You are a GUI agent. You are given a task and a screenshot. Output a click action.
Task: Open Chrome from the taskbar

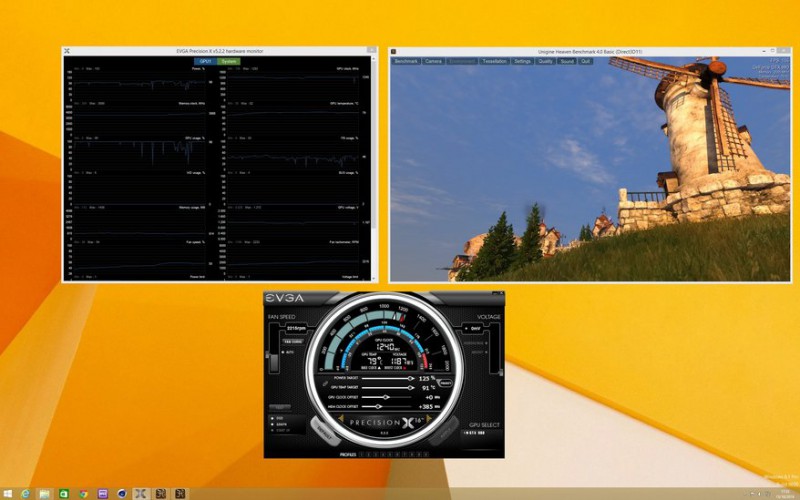click(x=83, y=493)
